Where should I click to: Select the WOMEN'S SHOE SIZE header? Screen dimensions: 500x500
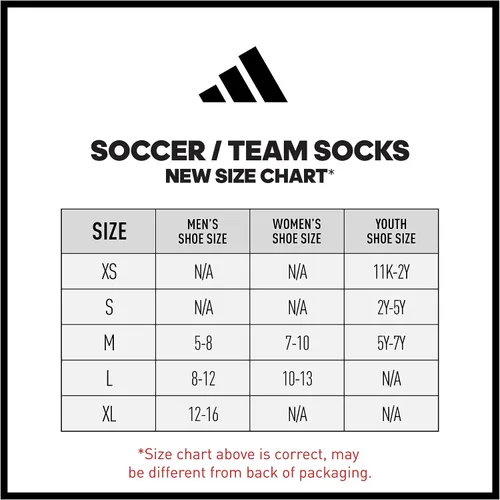point(297,231)
